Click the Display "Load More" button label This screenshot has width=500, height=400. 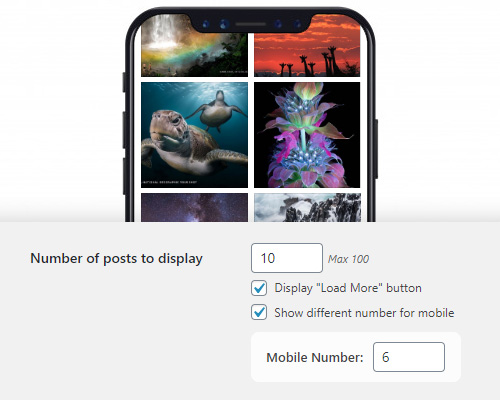[x=348, y=288]
